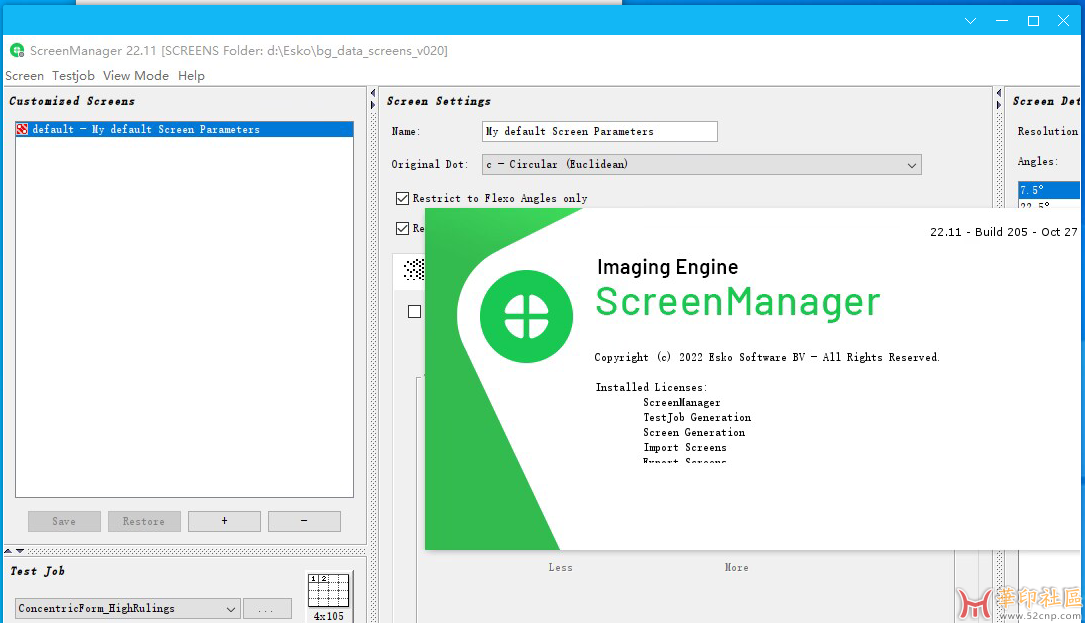The image size is (1085, 623).
Task: Open the Original Dot dropdown
Action: point(702,165)
